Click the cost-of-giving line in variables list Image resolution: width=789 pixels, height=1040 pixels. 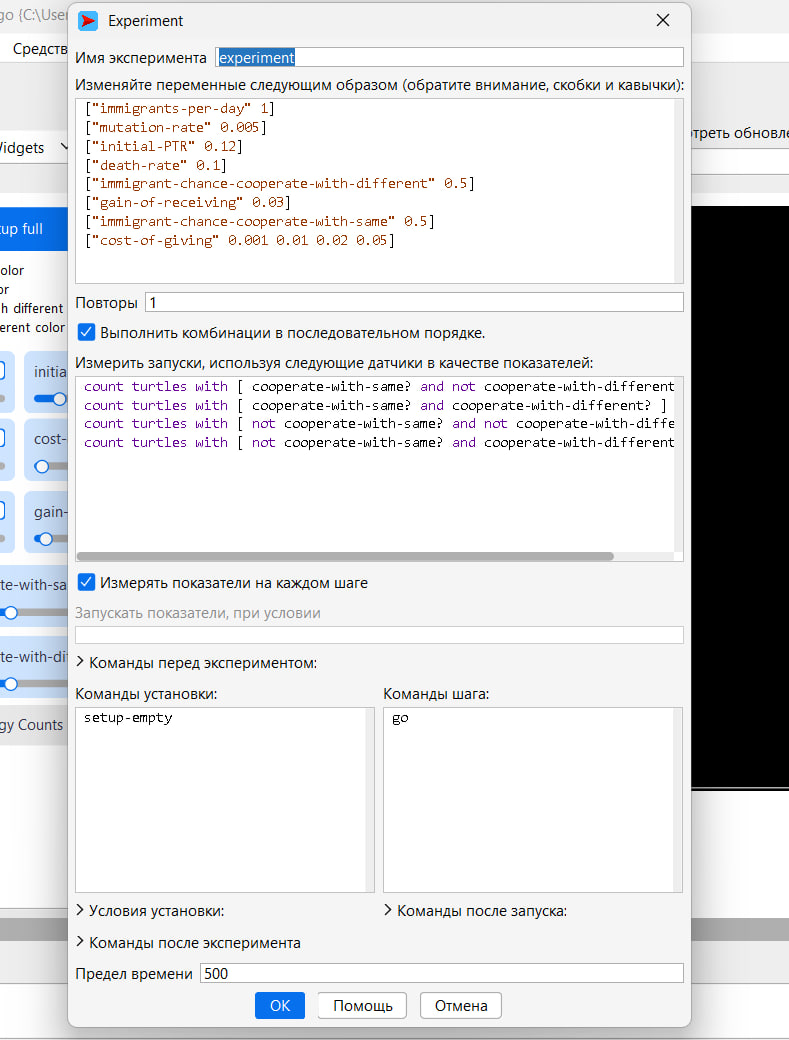[x=240, y=240]
